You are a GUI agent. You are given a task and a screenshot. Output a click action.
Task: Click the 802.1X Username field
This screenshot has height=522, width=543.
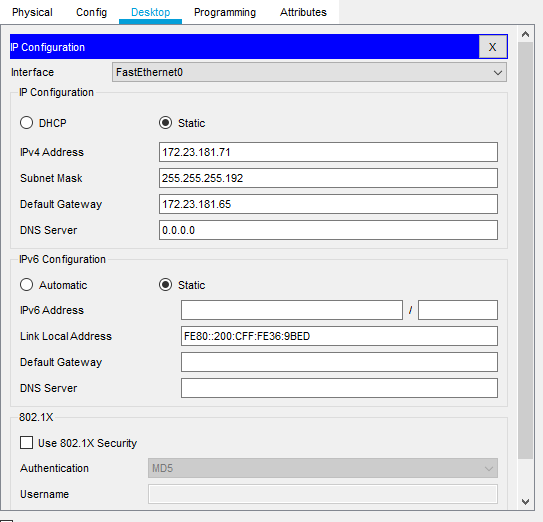323,494
